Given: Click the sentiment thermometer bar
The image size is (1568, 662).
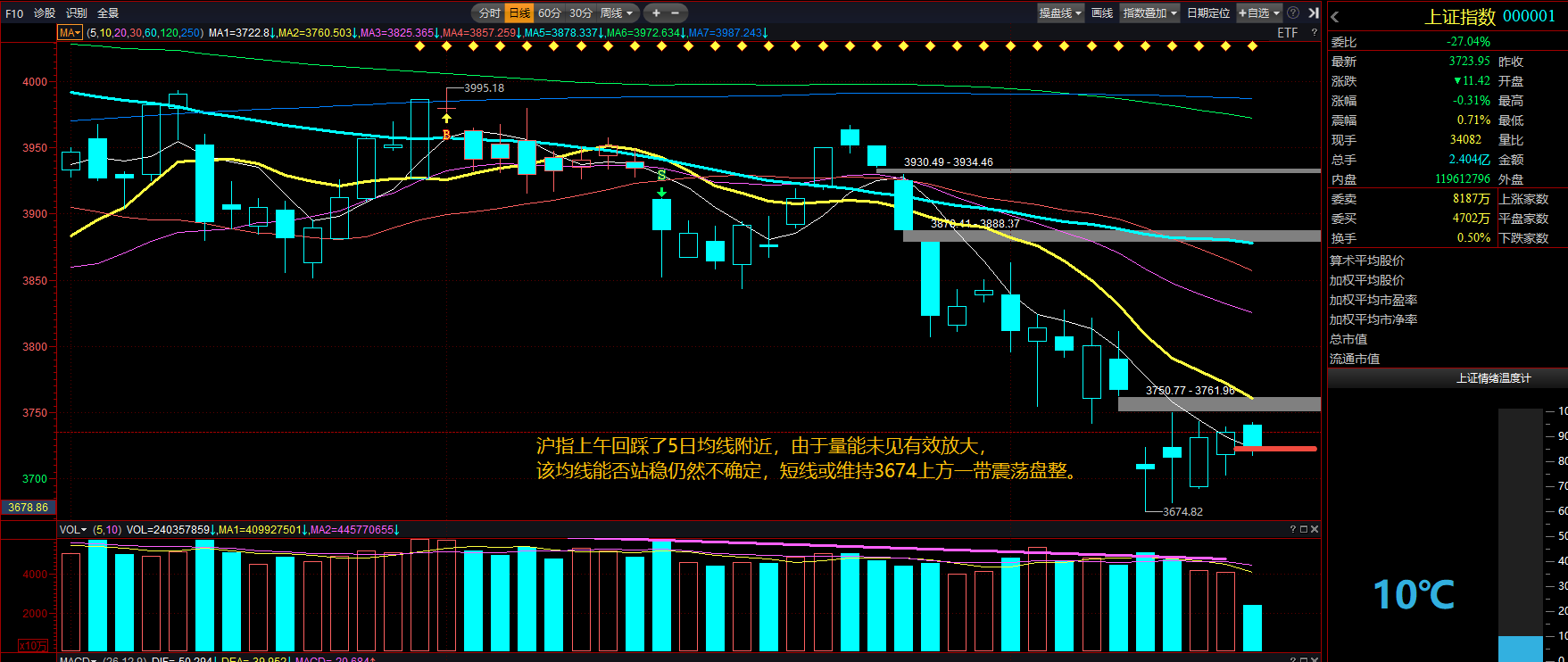Looking at the screenshot, I should [1521, 535].
